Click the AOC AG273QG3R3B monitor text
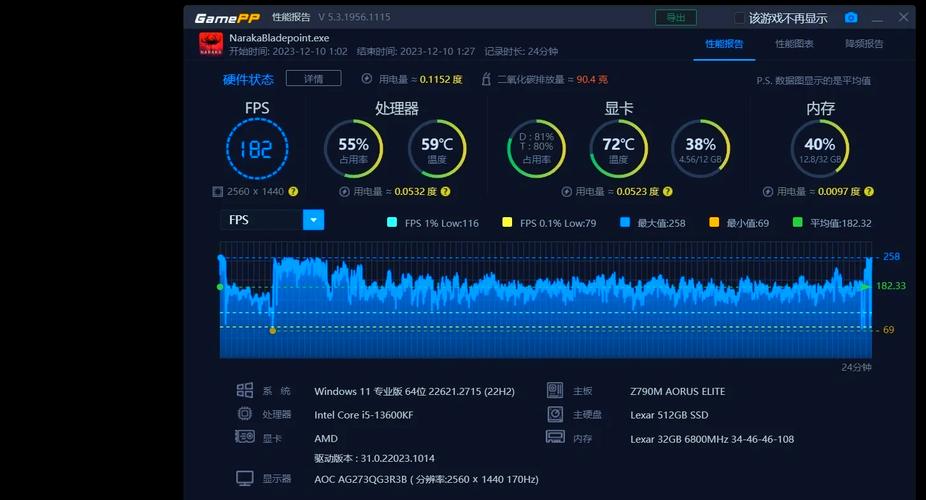The image size is (926, 500). point(426,479)
